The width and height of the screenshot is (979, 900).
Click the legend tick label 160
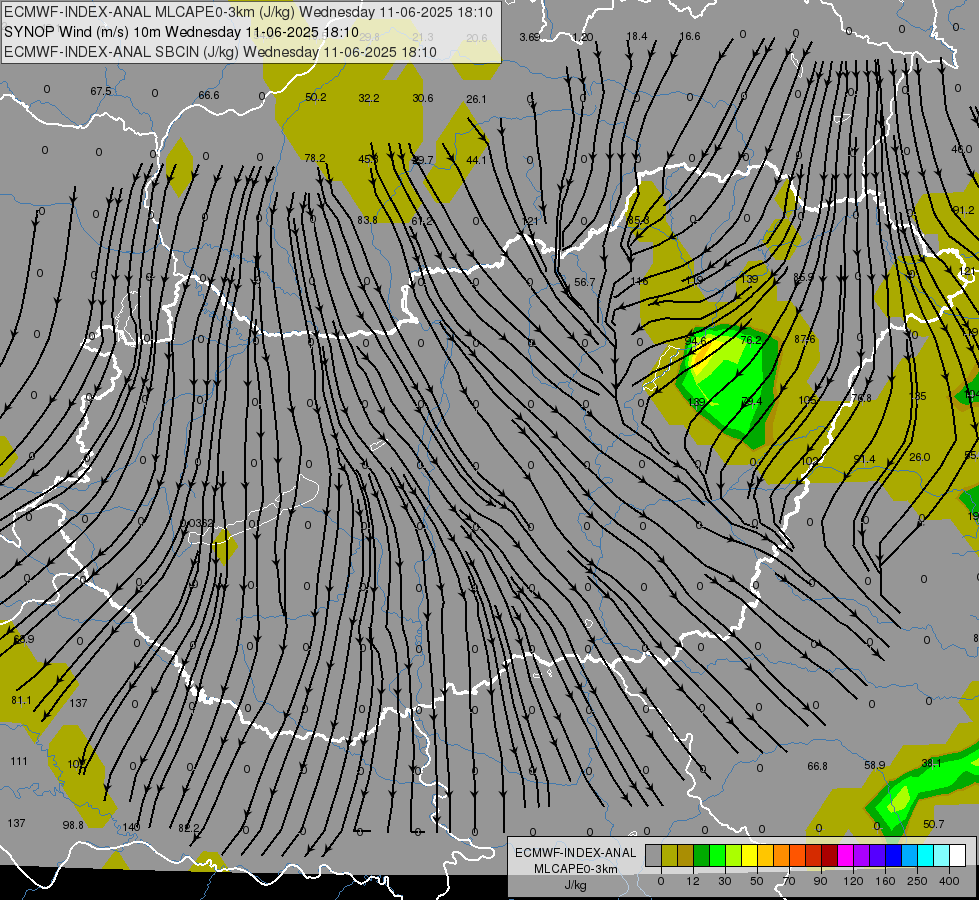tap(885, 881)
